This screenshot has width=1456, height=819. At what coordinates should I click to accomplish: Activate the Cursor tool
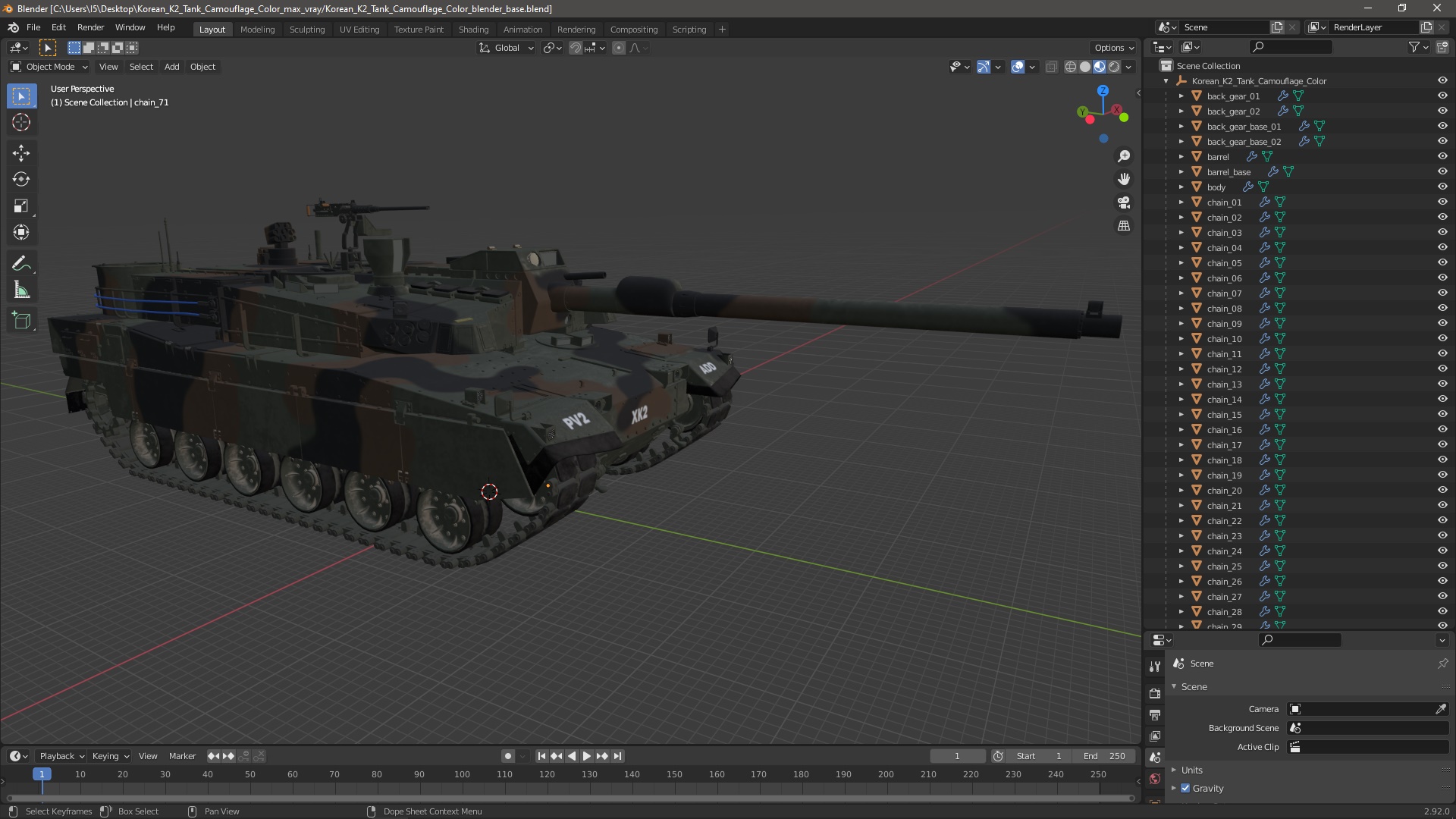tap(21, 122)
